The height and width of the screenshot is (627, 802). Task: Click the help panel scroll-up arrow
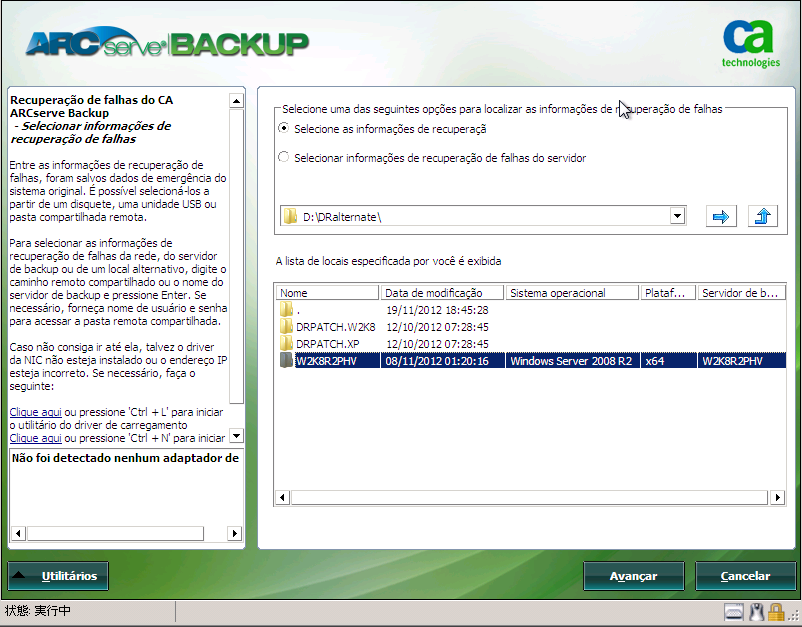pos(236,101)
